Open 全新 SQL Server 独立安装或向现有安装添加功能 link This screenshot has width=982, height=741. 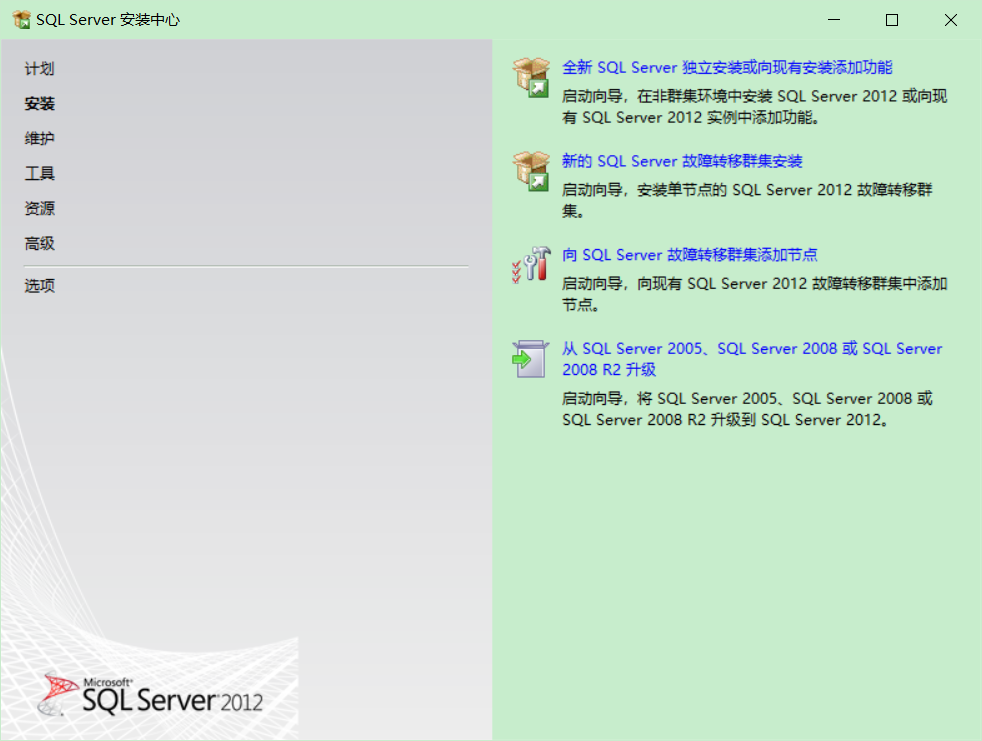[727, 67]
